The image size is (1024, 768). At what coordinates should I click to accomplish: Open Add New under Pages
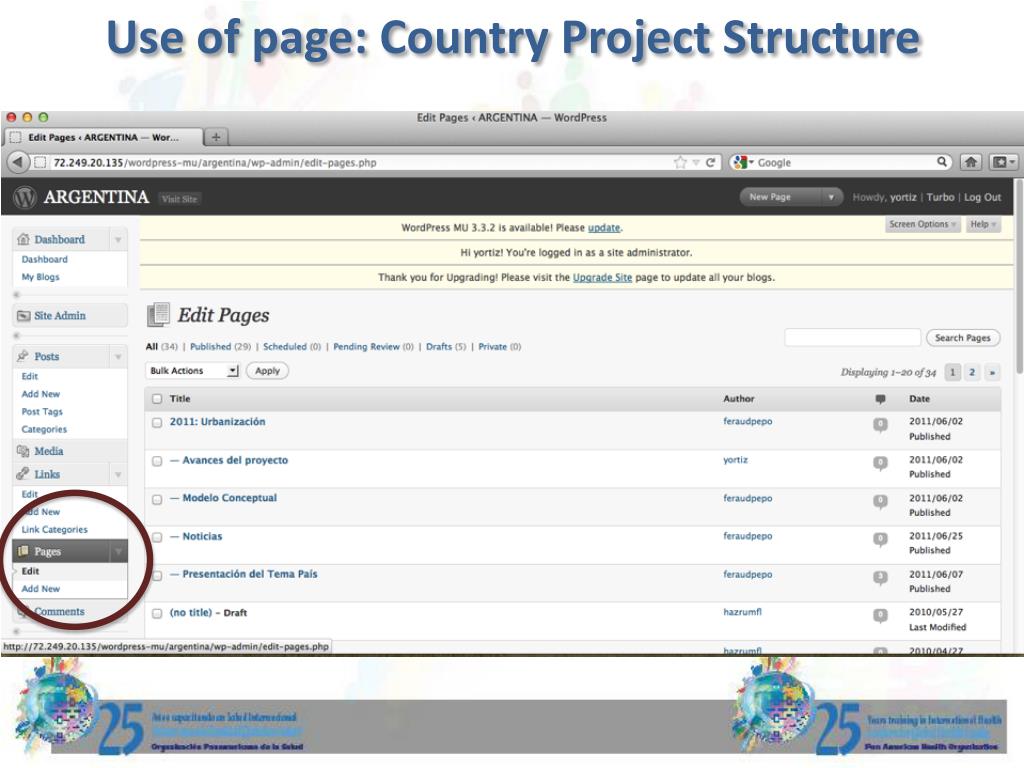(x=40, y=588)
